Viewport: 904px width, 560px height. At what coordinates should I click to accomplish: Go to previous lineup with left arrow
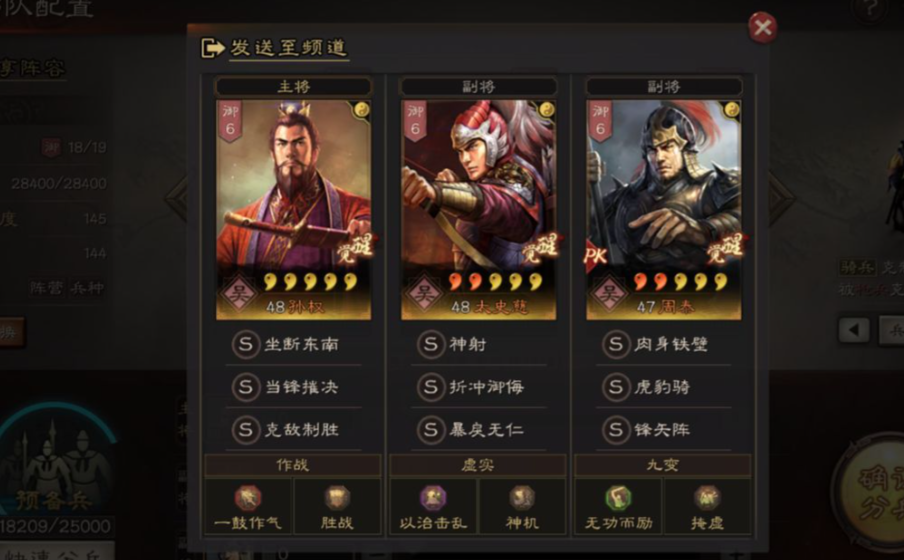click(176, 198)
